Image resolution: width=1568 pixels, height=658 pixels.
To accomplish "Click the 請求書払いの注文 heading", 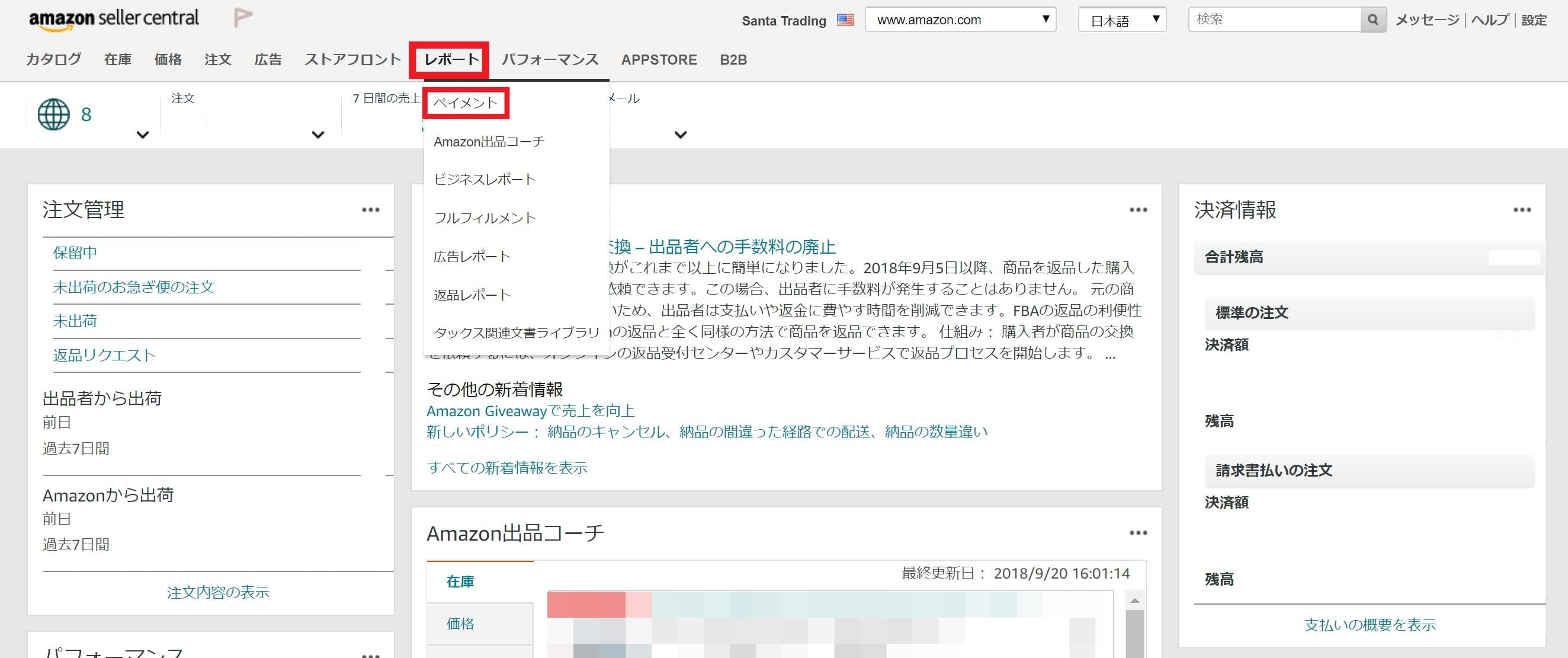I will [1274, 470].
